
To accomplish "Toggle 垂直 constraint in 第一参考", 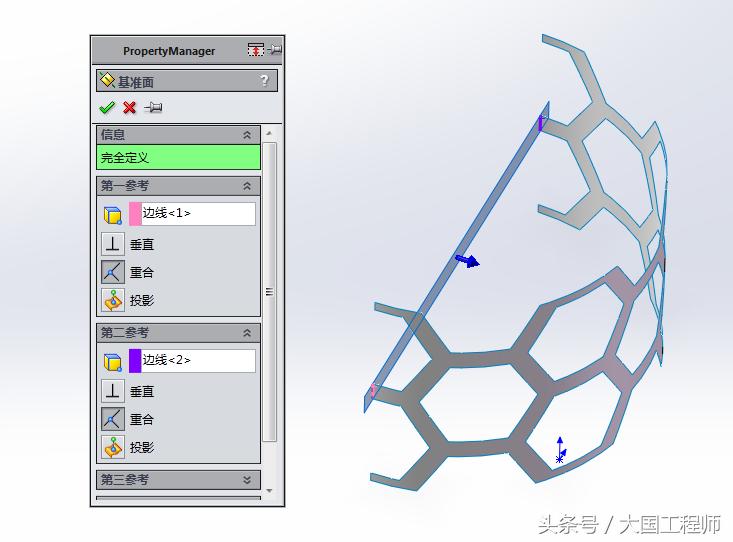I will (x=113, y=244).
